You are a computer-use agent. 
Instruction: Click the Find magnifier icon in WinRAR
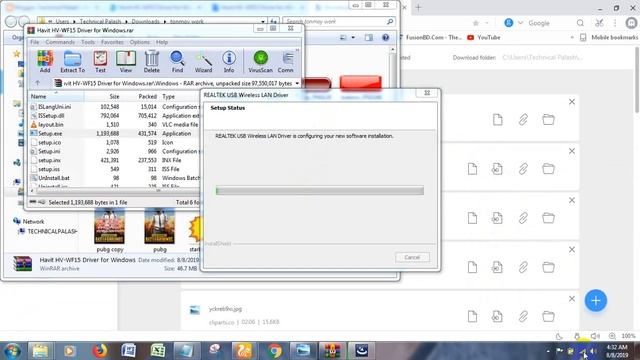(x=177, y=62)
